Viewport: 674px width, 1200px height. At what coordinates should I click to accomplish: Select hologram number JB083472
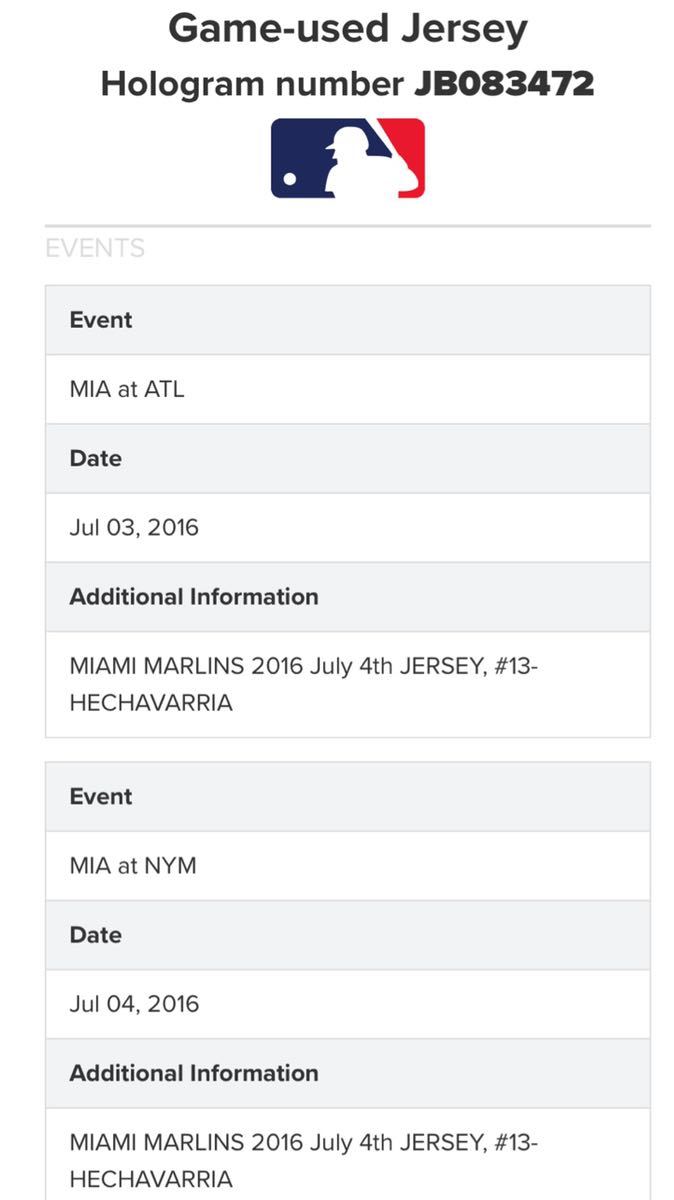pos(504,84)
